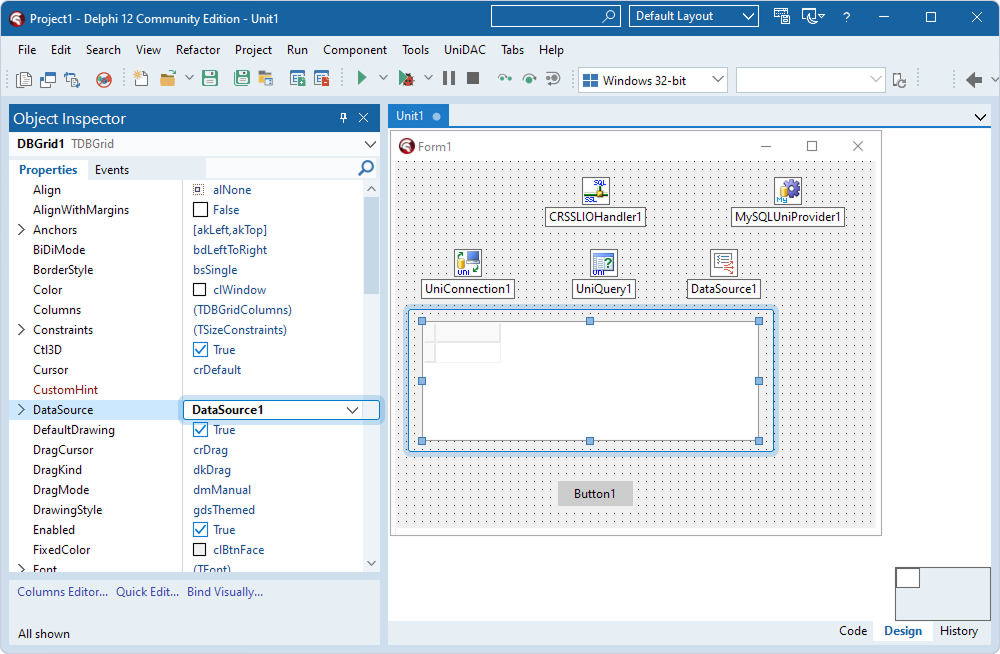This screenshot has width=1000, height=654.
Task: Click the Step Over debug icon
Action: coord(529,78)
